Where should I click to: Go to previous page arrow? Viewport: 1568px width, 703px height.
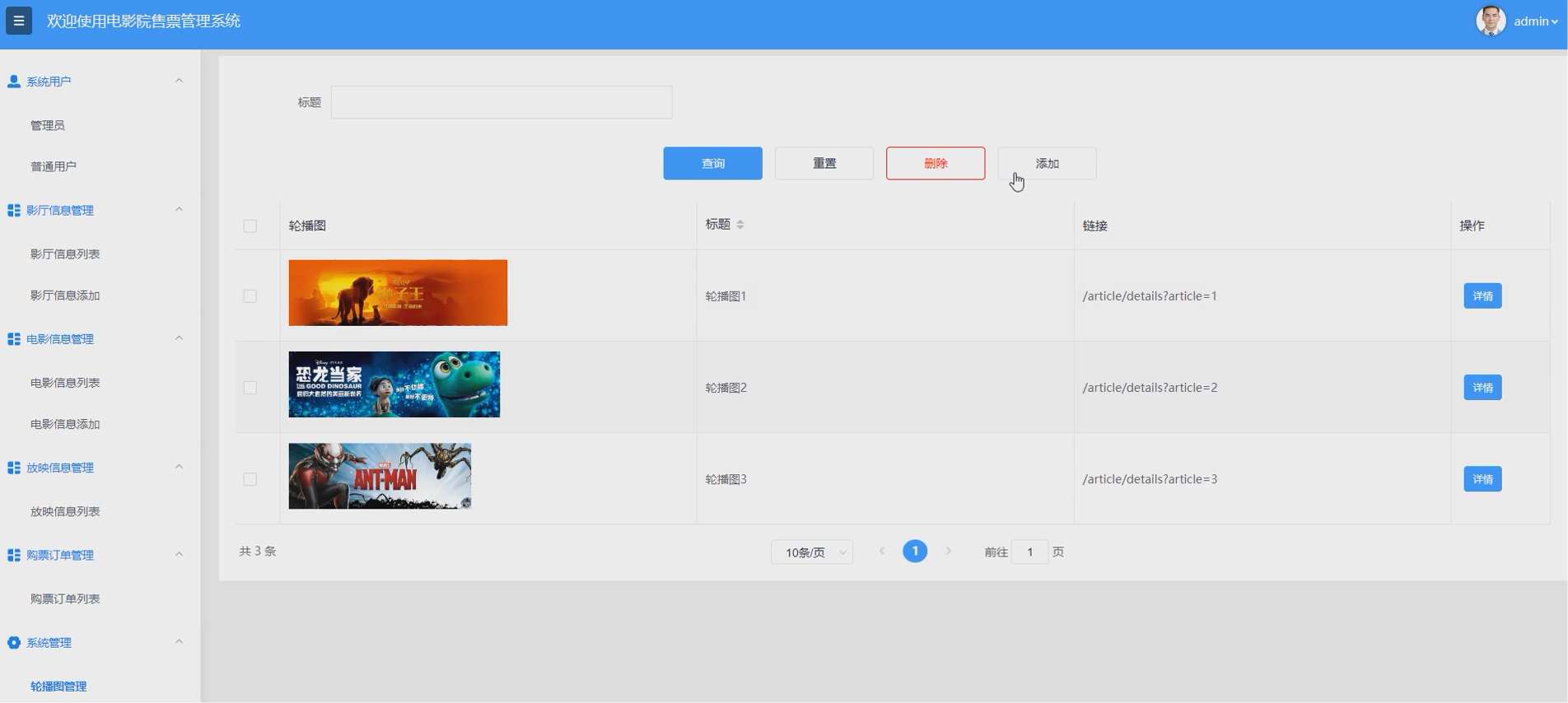[x=882, y=552]
